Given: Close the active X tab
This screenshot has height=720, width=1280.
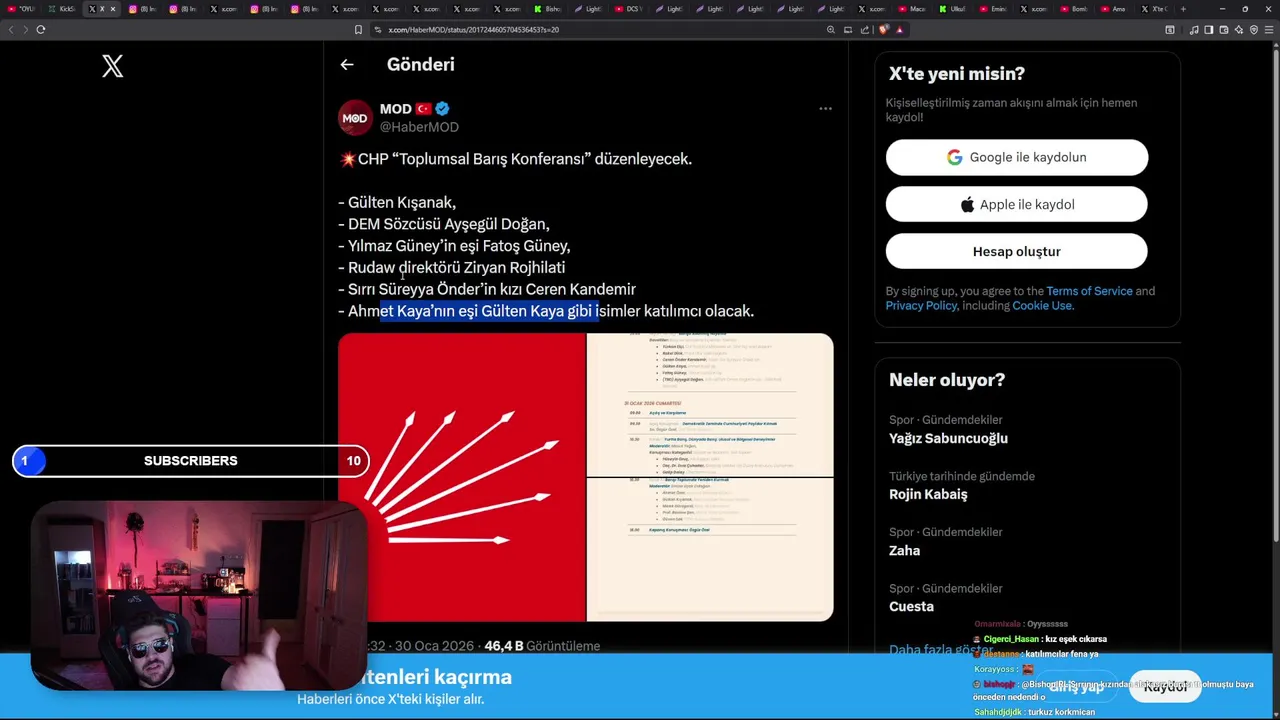Looking at the screenshot, I should (x=112, y=9).
